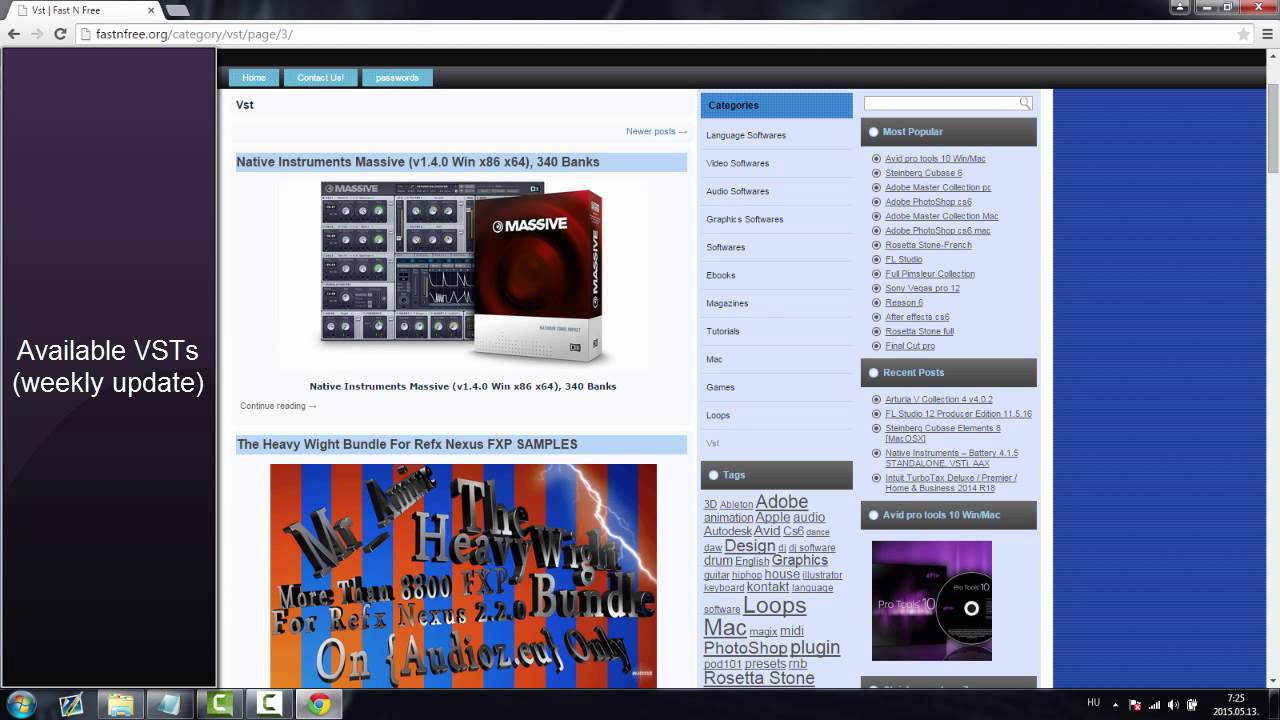Open Steinberg Cubase Elements 8 post
1280x720 pixels.
tap(942, 433)
